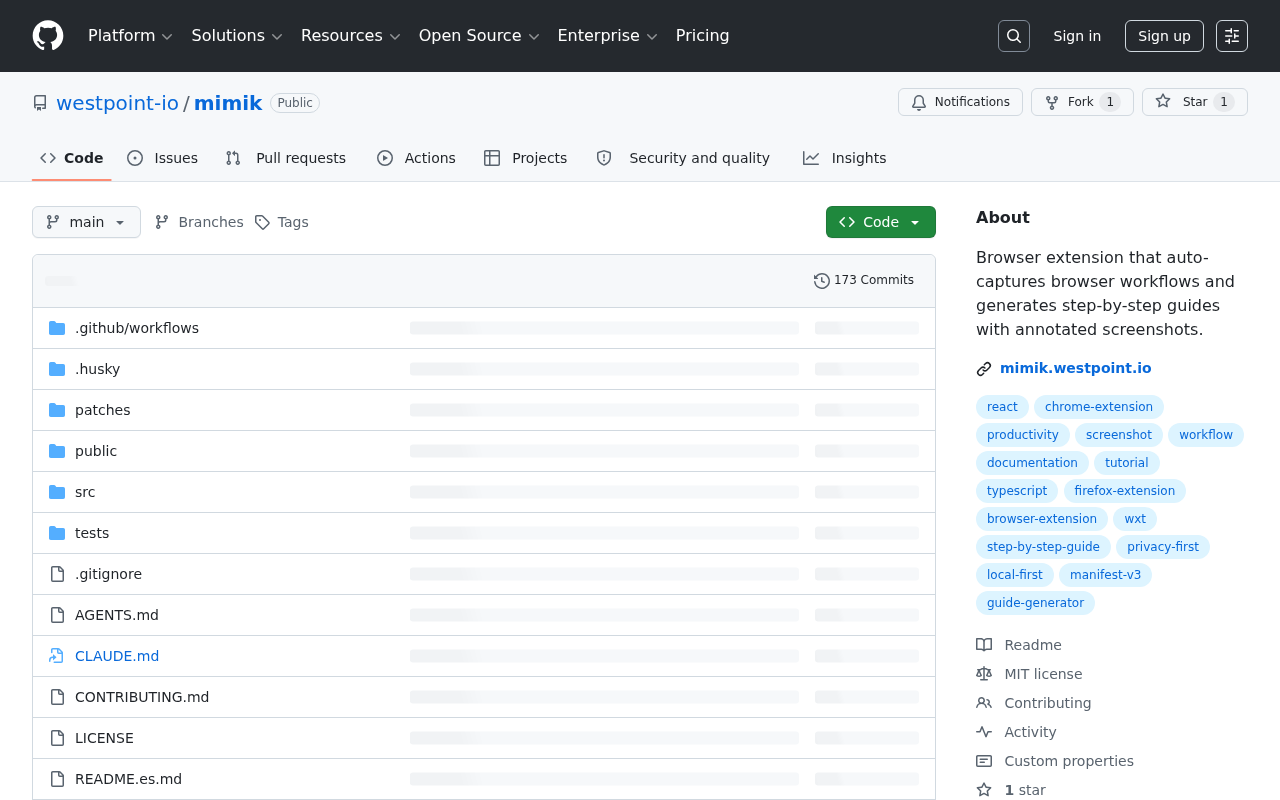Viewport: 1280px width, 800px height.
Task: Visit mimik.westpoint.io website link
Action: click(x=1075, y=368)
